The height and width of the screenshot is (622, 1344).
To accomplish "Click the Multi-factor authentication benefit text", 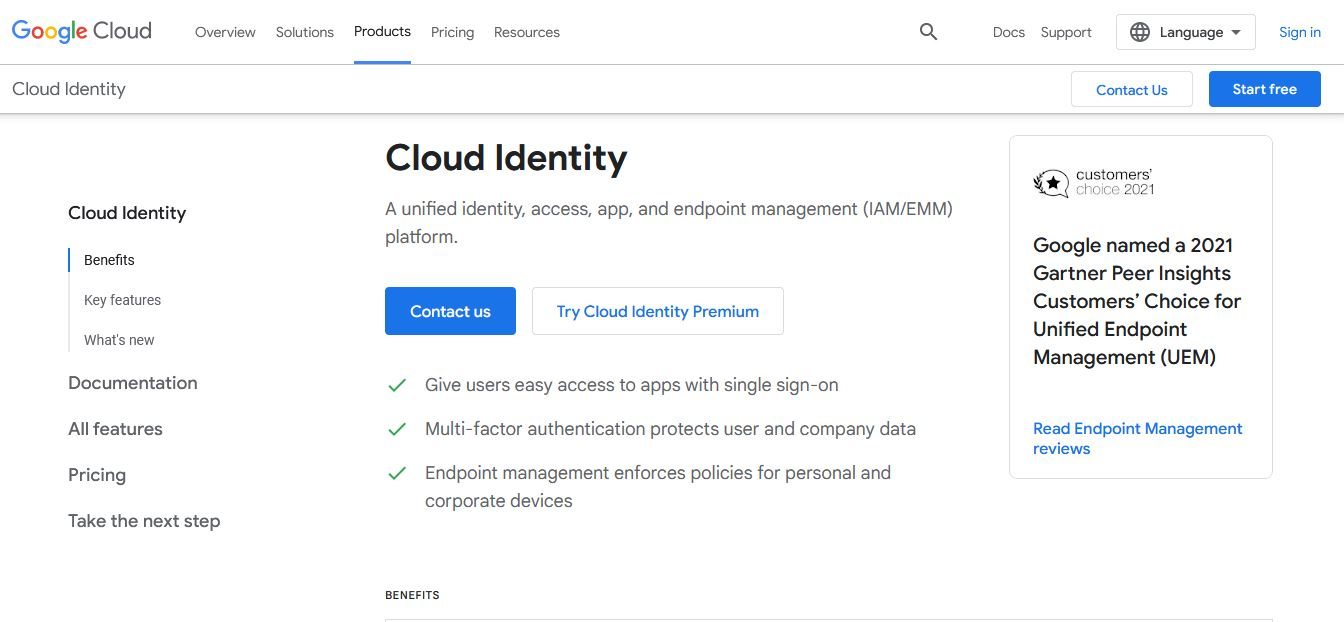I will (670, 429).
